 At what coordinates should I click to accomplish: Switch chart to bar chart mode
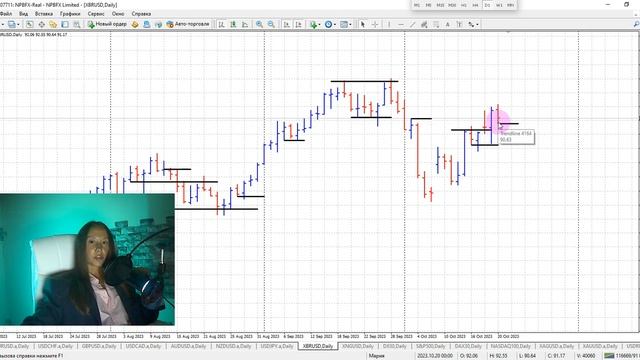pyautogui.click(x=221, y=24)
